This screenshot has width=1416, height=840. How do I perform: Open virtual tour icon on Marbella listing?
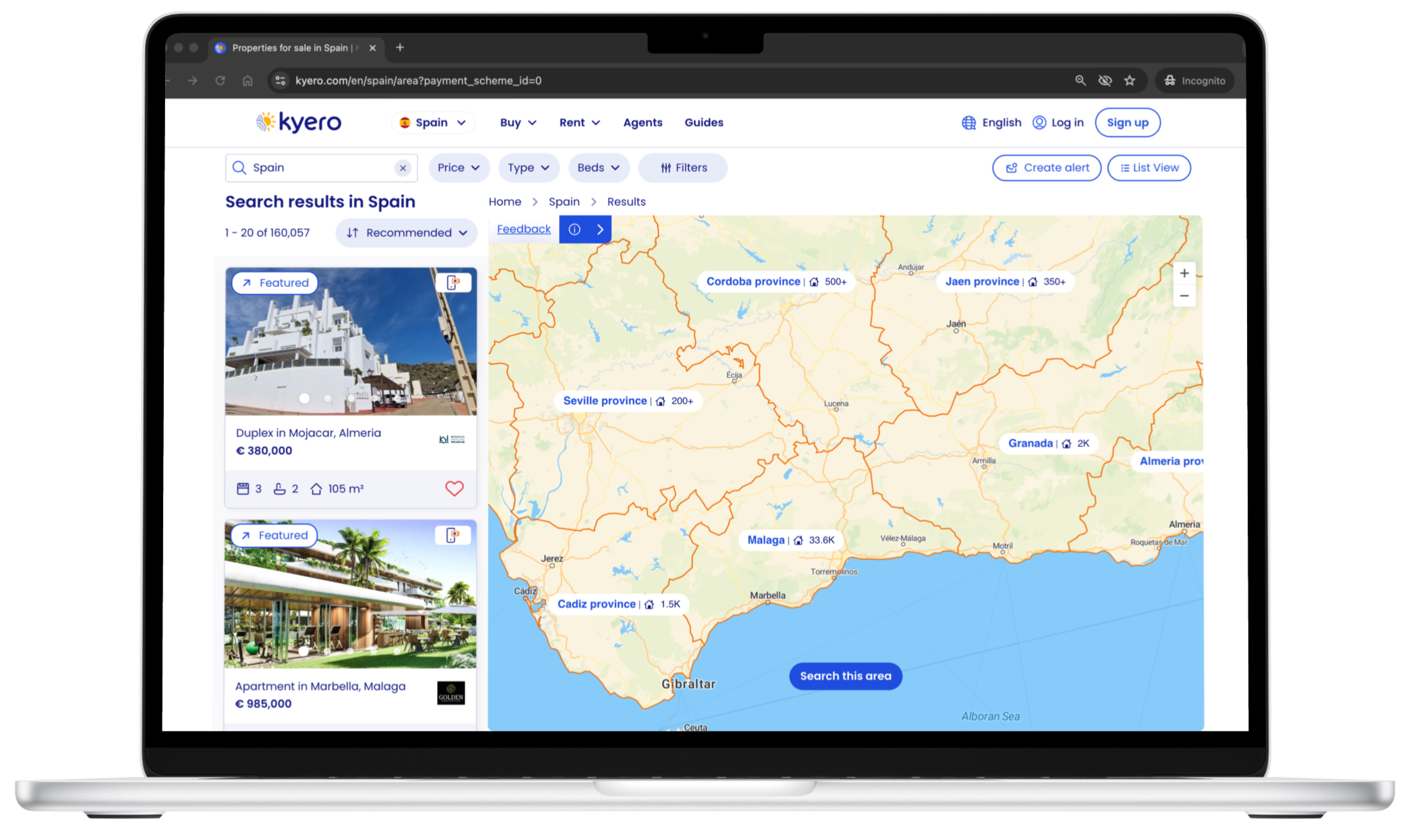[x=453, y=535]
